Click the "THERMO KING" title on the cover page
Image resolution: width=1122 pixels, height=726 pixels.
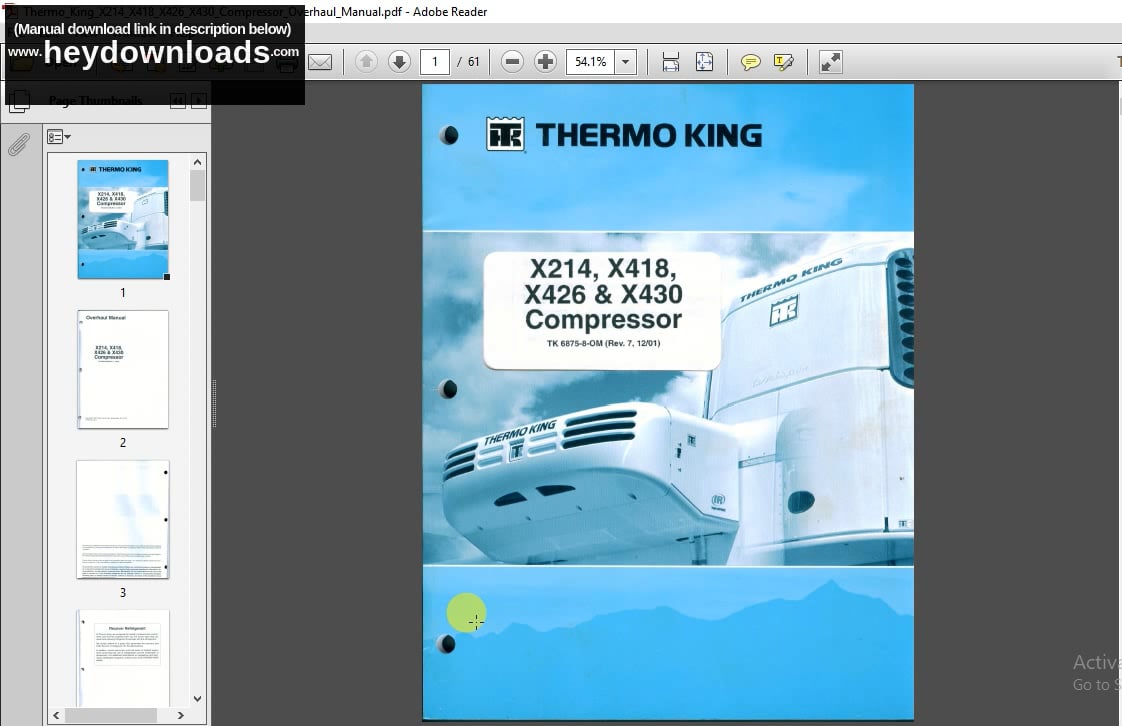point(649,135)
